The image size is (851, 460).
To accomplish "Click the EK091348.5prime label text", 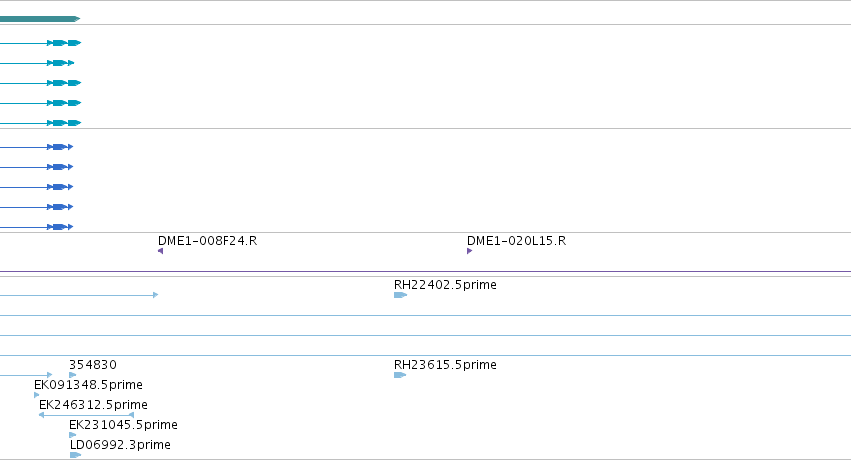I will tap(88, 385).
